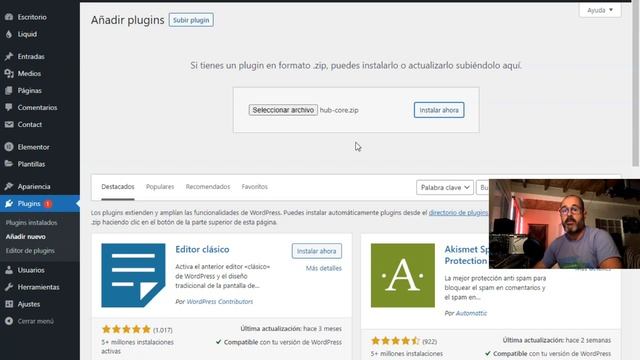The width and height of the screenshot is (640, 360).
Task: Open the Akismet plugin title link
Action: click(x=467, y=255)
